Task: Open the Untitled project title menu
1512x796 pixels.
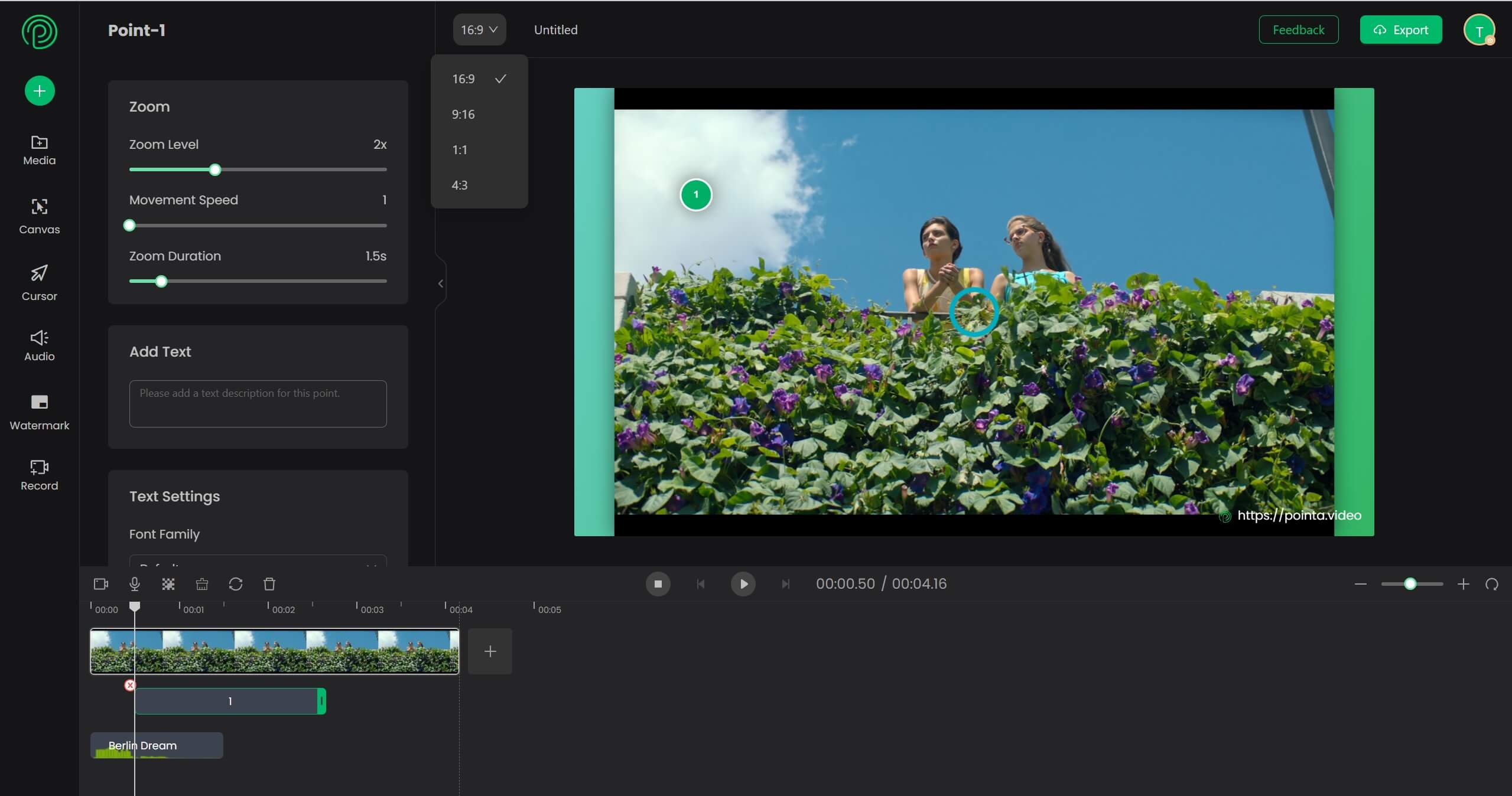Action: (x=555, y=30)
